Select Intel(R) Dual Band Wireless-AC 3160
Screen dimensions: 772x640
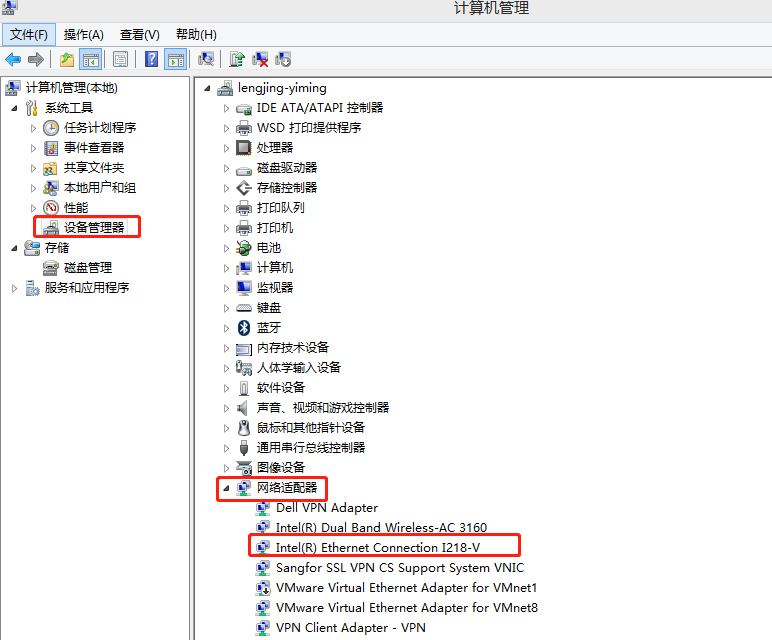click(x=381, y=528)
